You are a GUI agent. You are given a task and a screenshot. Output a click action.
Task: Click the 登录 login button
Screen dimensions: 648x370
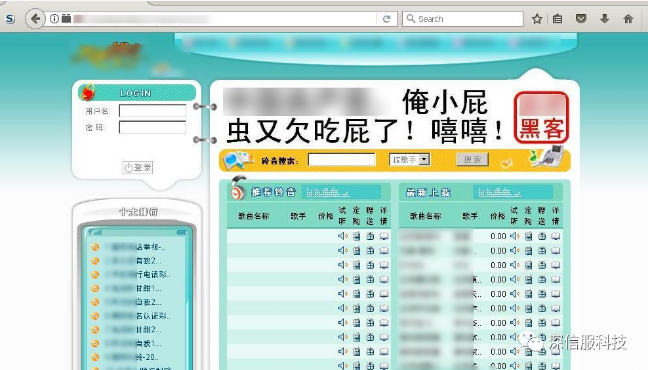pos(138,167)
